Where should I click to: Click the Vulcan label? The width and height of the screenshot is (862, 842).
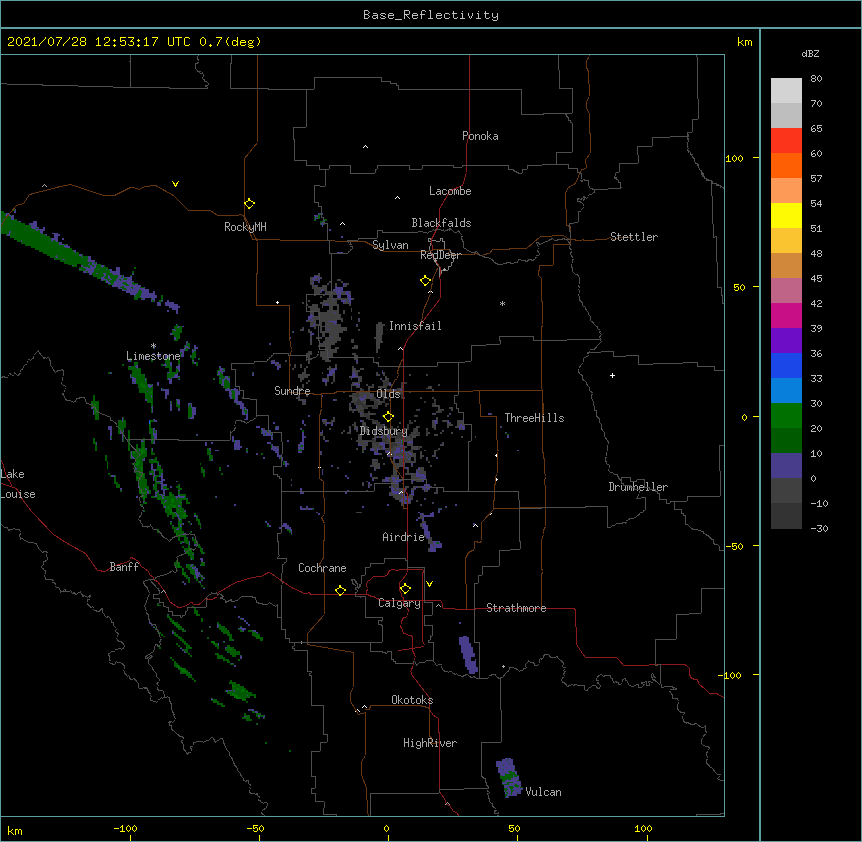pos(543,792)
